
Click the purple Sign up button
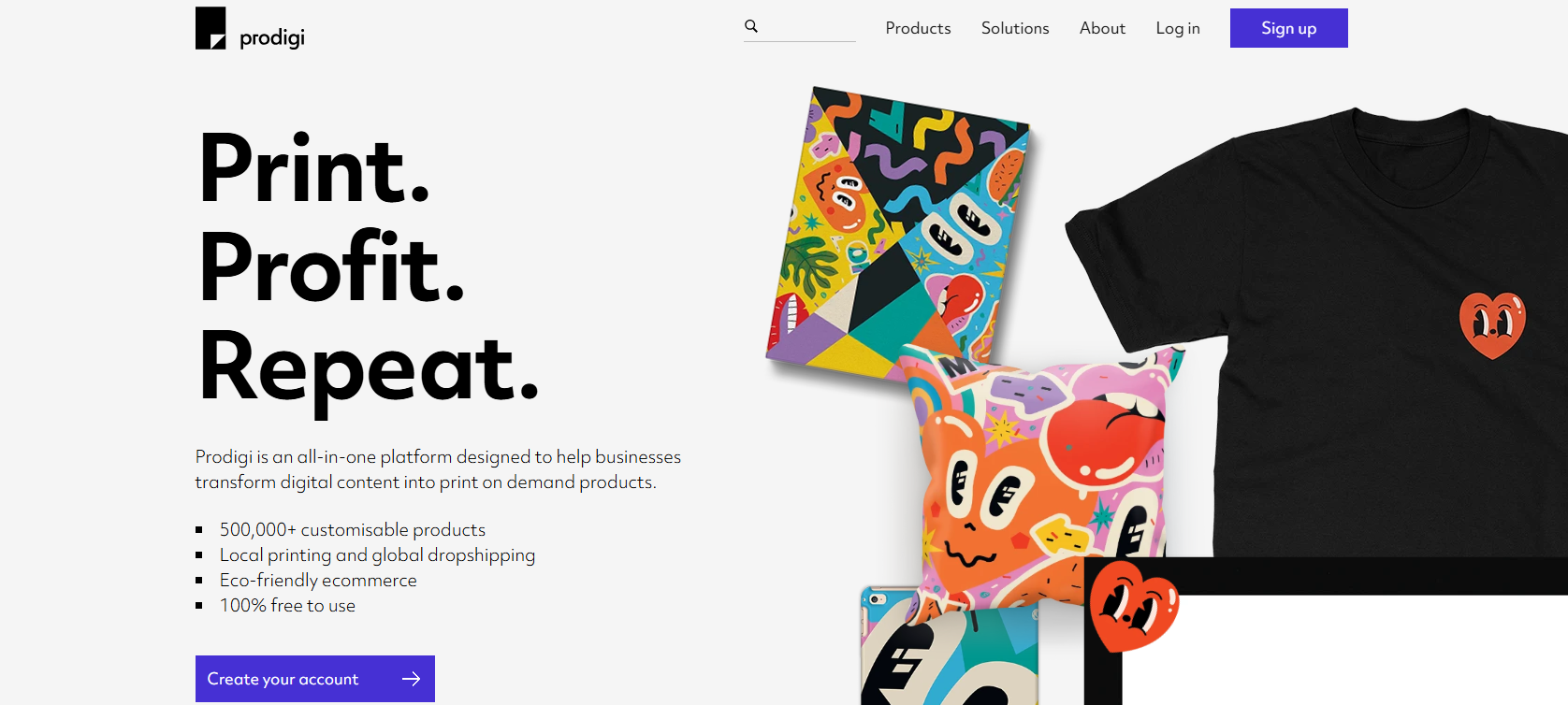[1289, 28]
